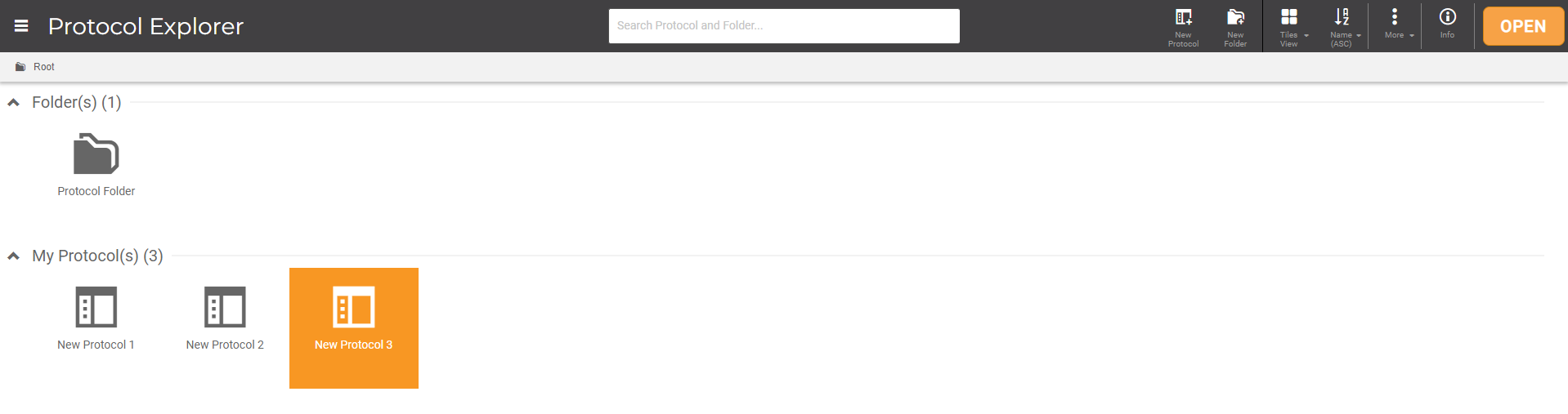The height and width of the screenshot is (414, 1568).
Task: Select the highlighted New Protocol 3 tile
Action: point(354,328)
